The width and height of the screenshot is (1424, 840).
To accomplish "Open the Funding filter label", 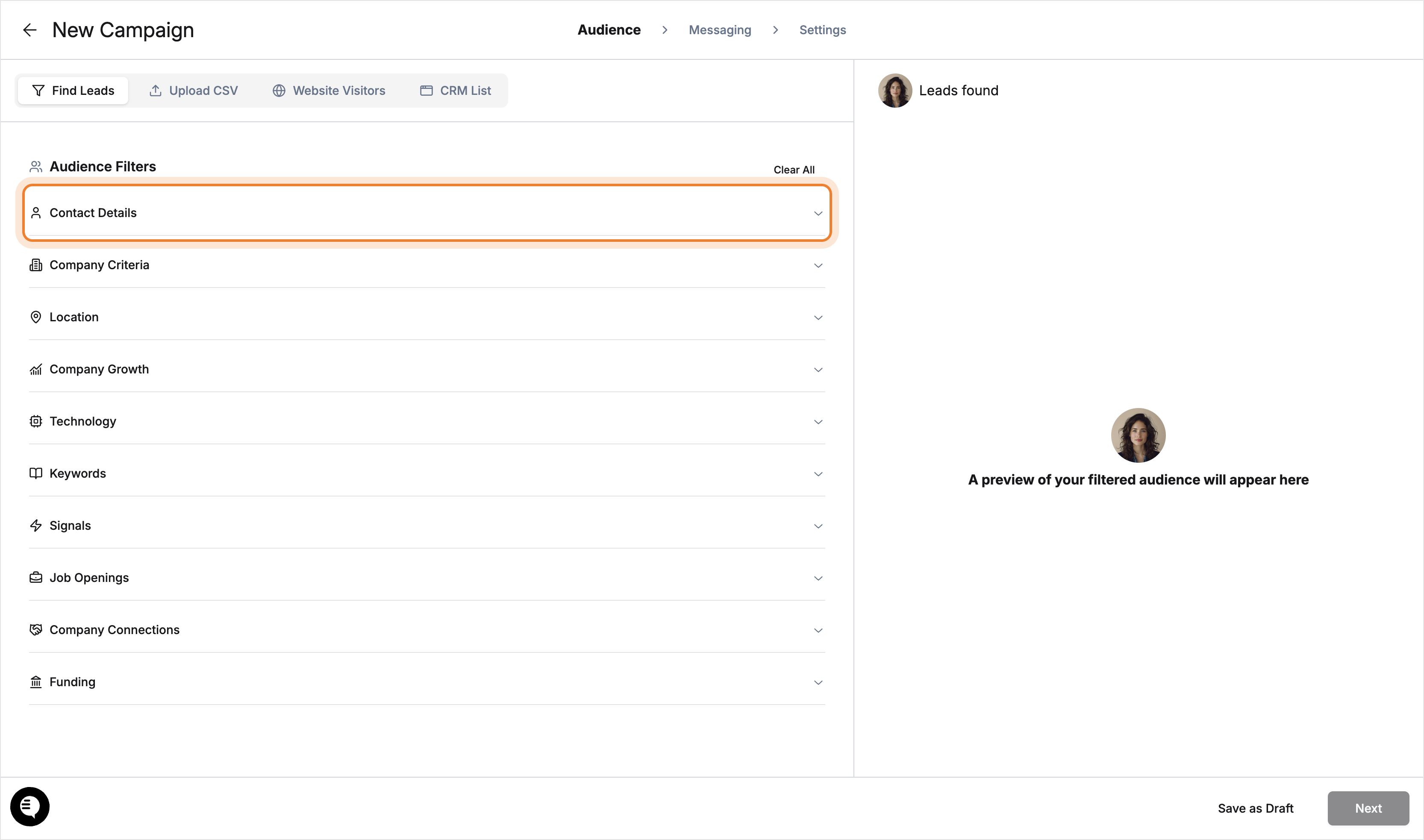I will pyautogui.click(x=72, y=681).
